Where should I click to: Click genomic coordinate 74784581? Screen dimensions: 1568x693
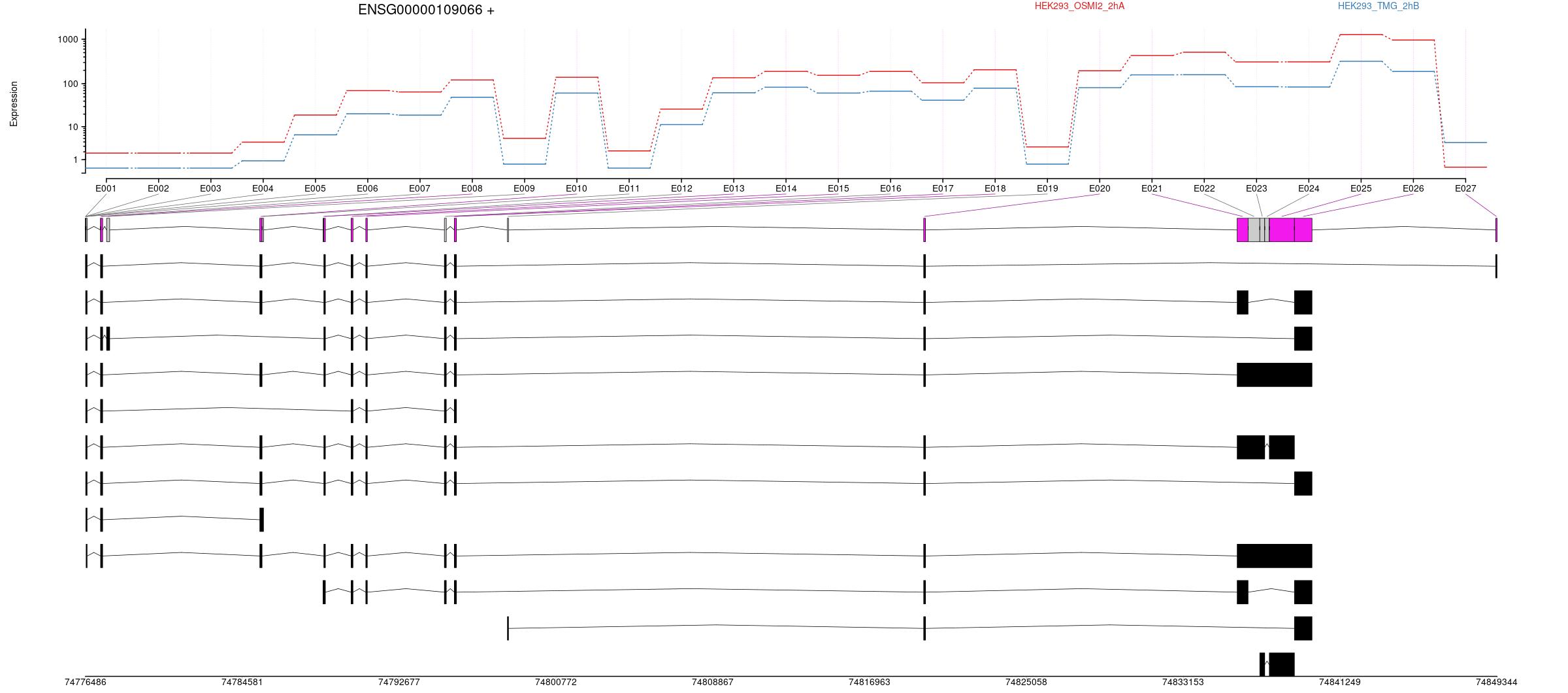coord(242,682)
